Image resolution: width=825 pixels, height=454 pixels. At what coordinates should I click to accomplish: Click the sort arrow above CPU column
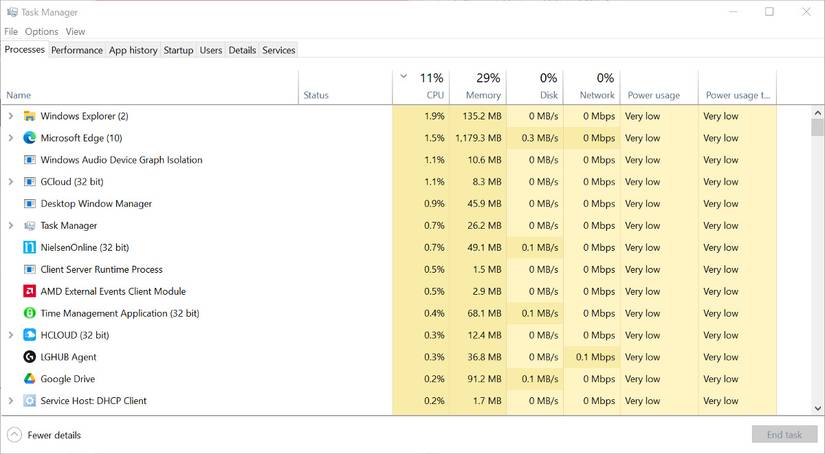(404, 76)
